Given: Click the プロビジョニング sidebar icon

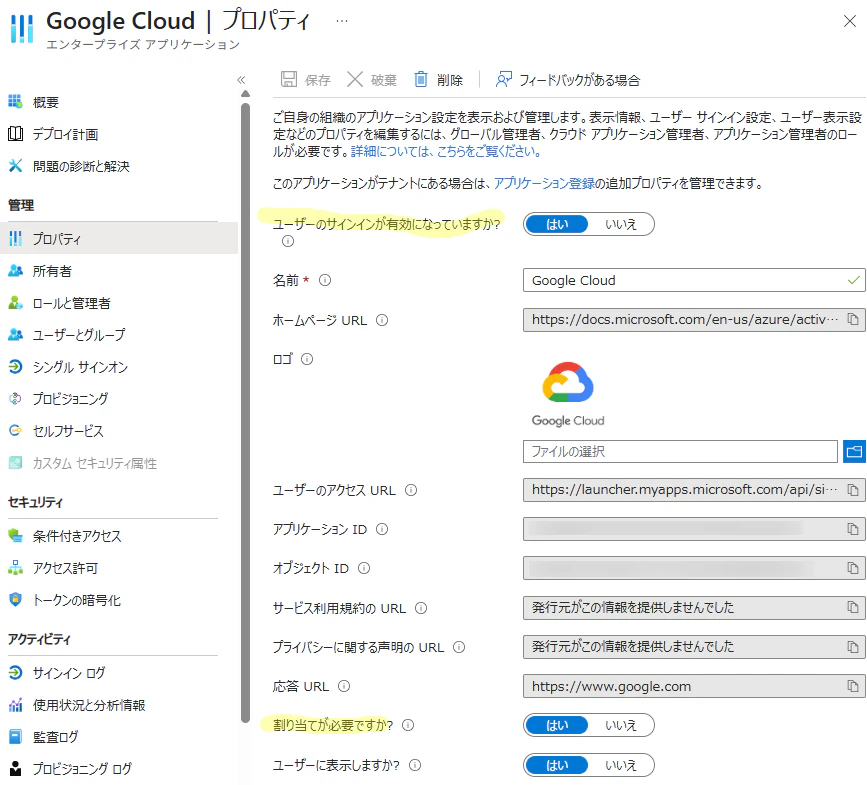Looking at the screenshot, I should (x=15, y=398).
